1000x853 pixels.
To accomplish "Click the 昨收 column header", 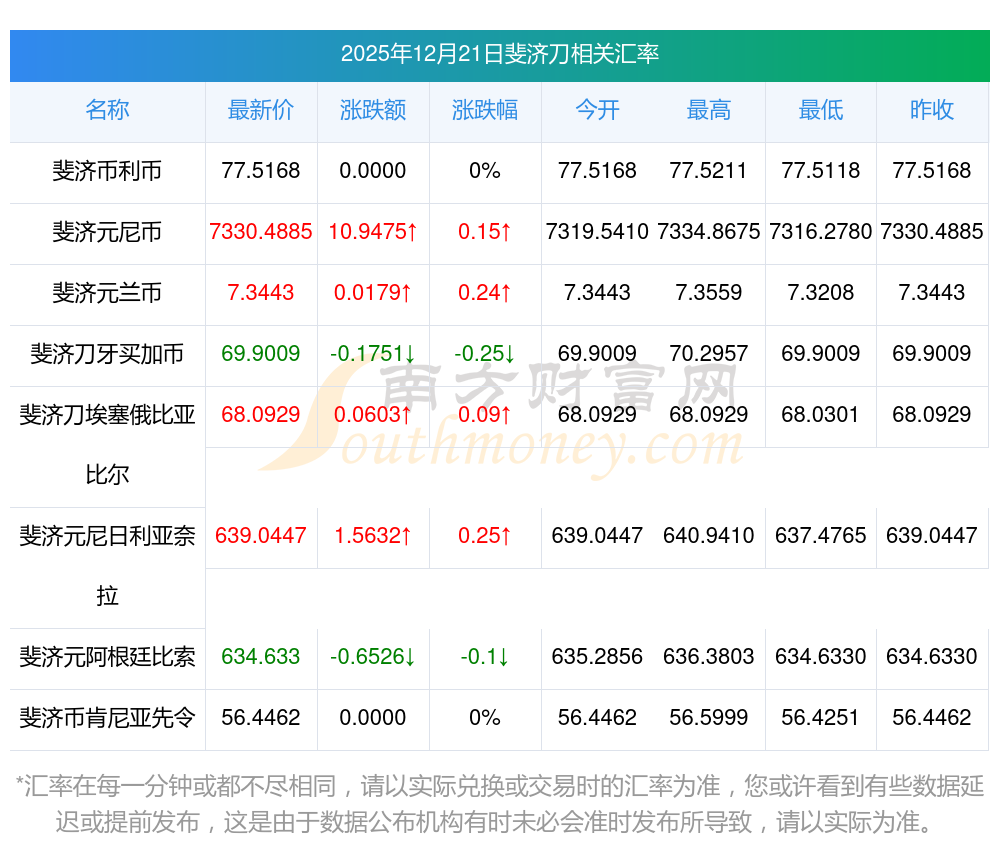I will (x=932, y=110).
